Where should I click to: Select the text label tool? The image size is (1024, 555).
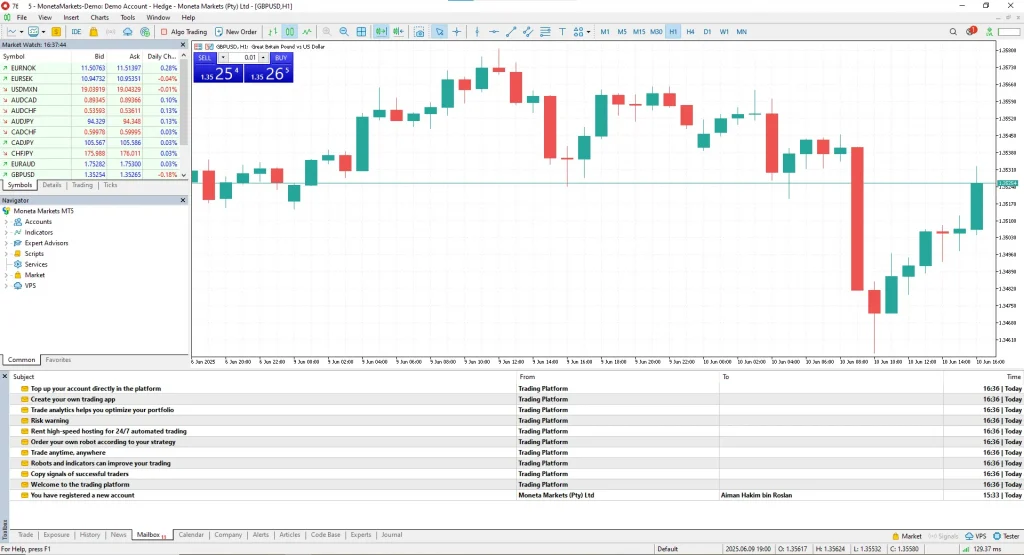click(562, 31)
